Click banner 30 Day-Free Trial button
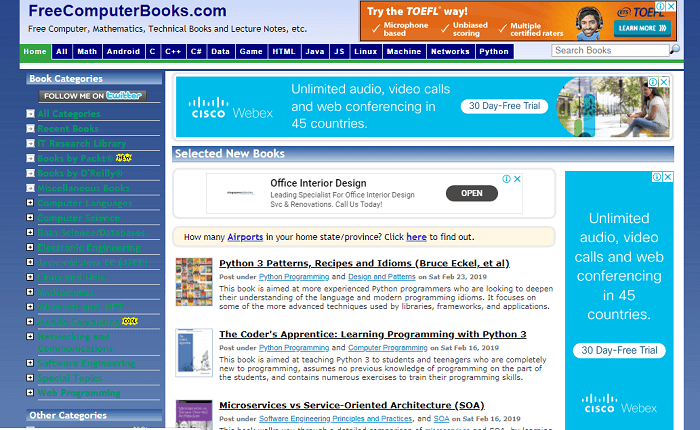Screen dimensions: 700x430 [504, 106]
